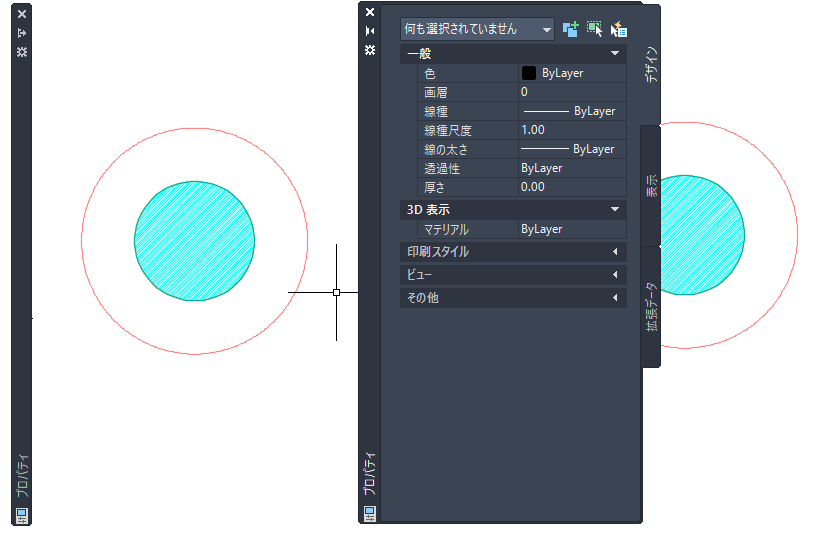Select the 画層 value 0 field
Viewport: 824px width, 533px height.
572,92
